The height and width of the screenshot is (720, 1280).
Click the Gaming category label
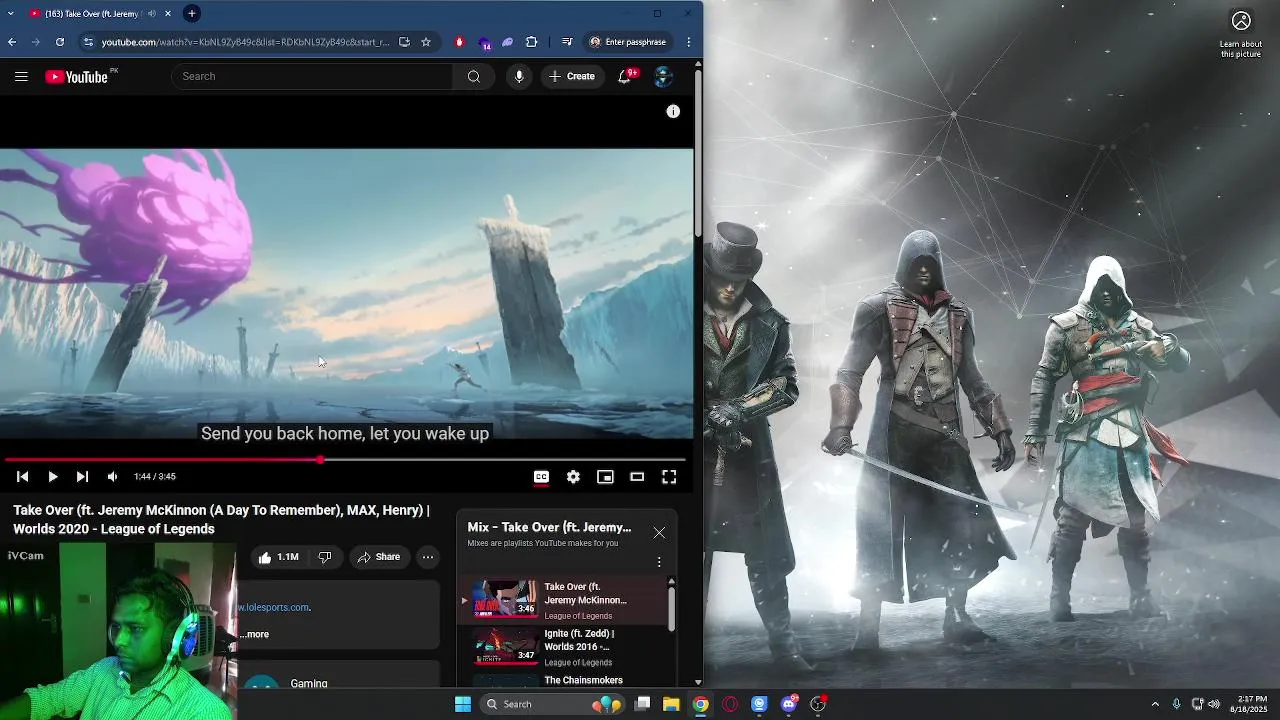coord(309,684)
